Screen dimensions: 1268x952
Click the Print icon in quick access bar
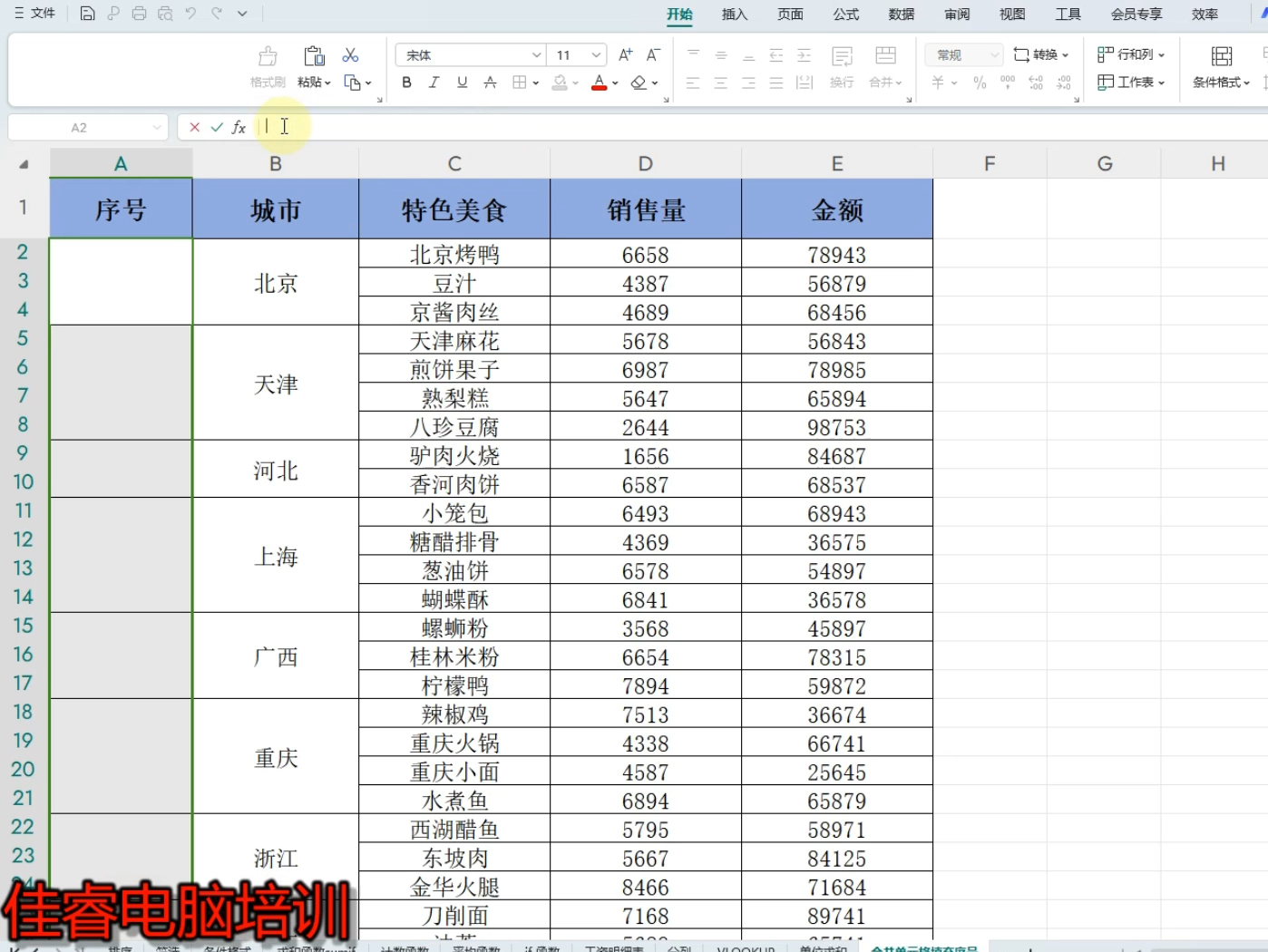[x=139, y=14]
